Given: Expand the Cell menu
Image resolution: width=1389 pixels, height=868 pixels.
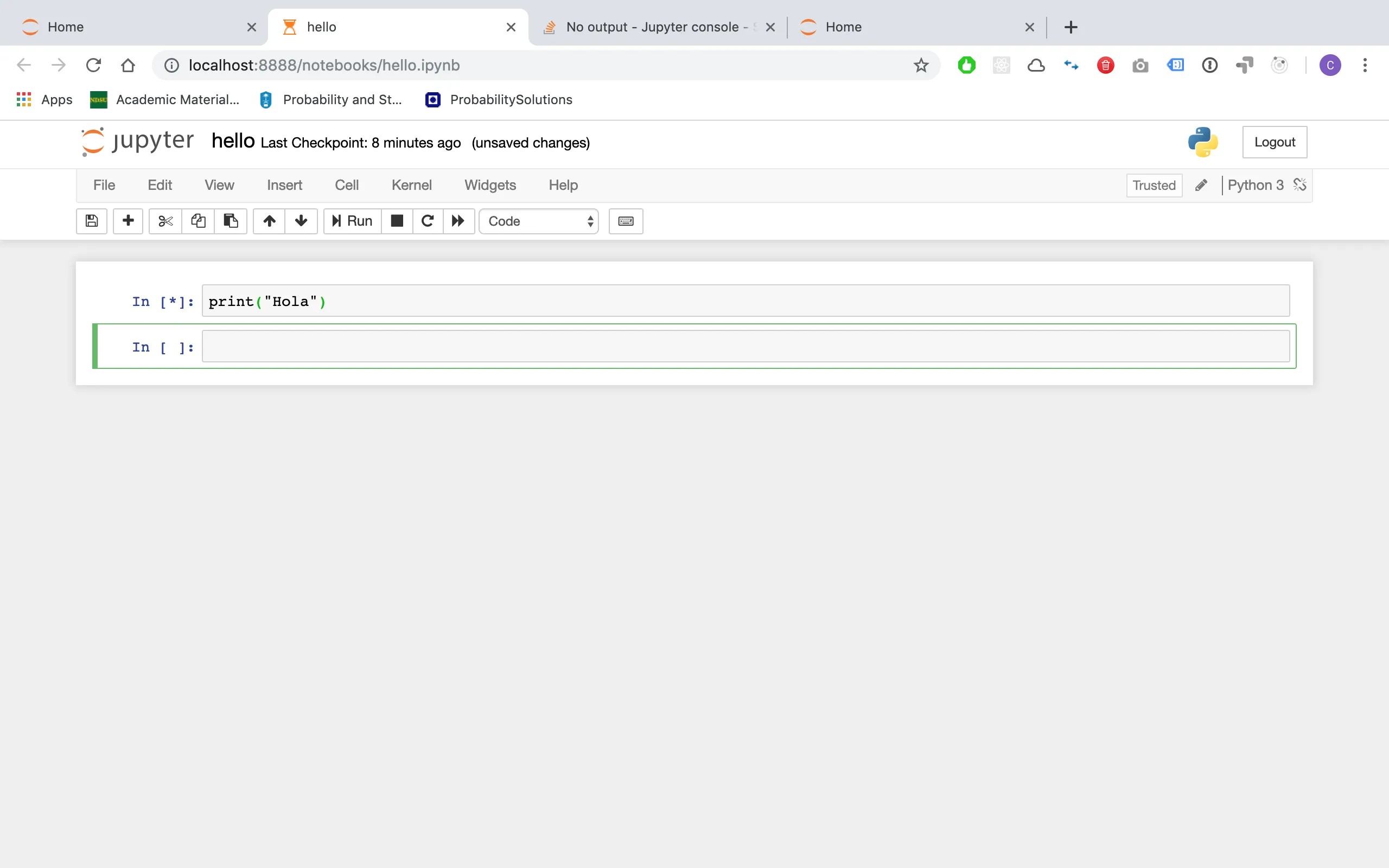Looking at the screenshot, I should pos(347,185).
